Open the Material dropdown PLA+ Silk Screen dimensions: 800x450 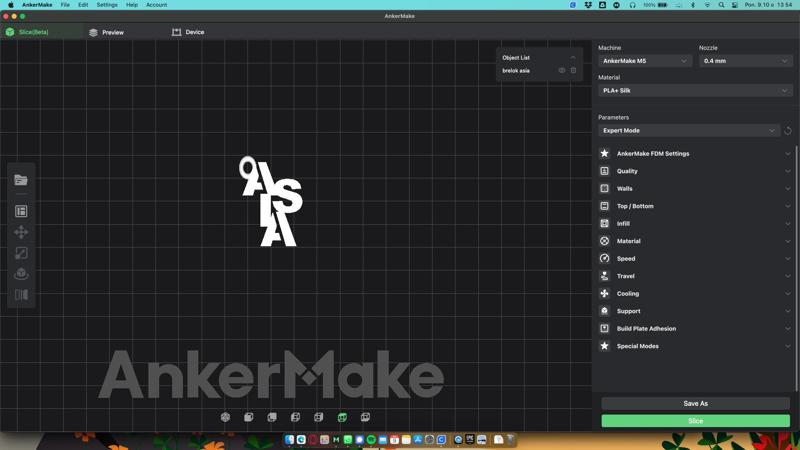click(x=695, y=90)
